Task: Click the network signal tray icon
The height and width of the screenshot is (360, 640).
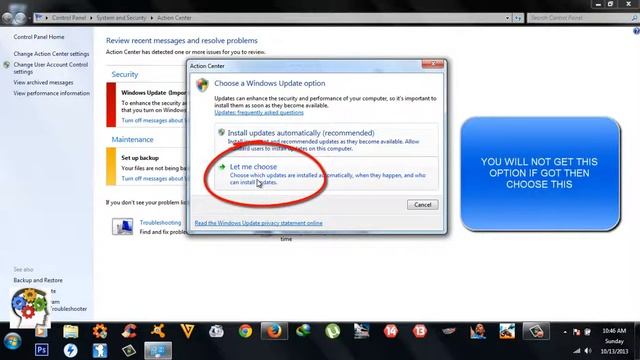Action: pyautogui.click(x=577, y=351)
